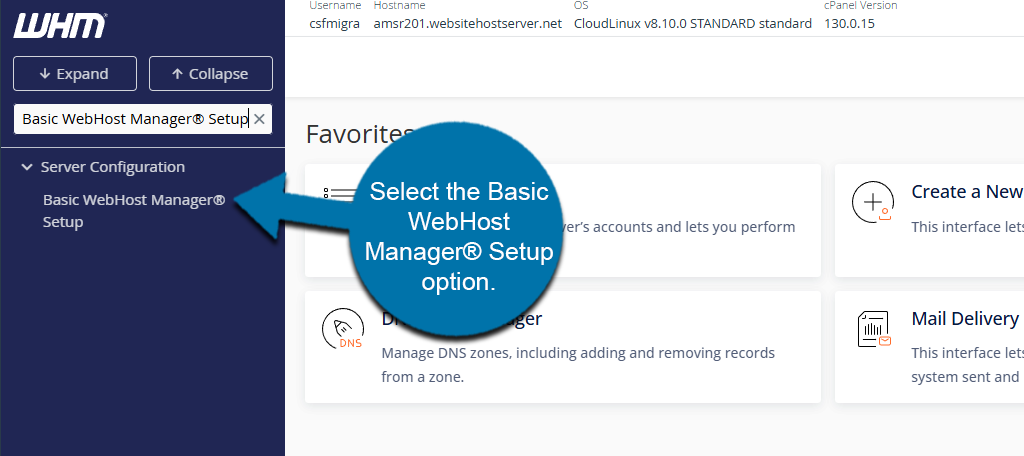Click the hostname amsr201.websitehostserver.net
This screenshot has height=456, width=1024.
tap(468, 23)
